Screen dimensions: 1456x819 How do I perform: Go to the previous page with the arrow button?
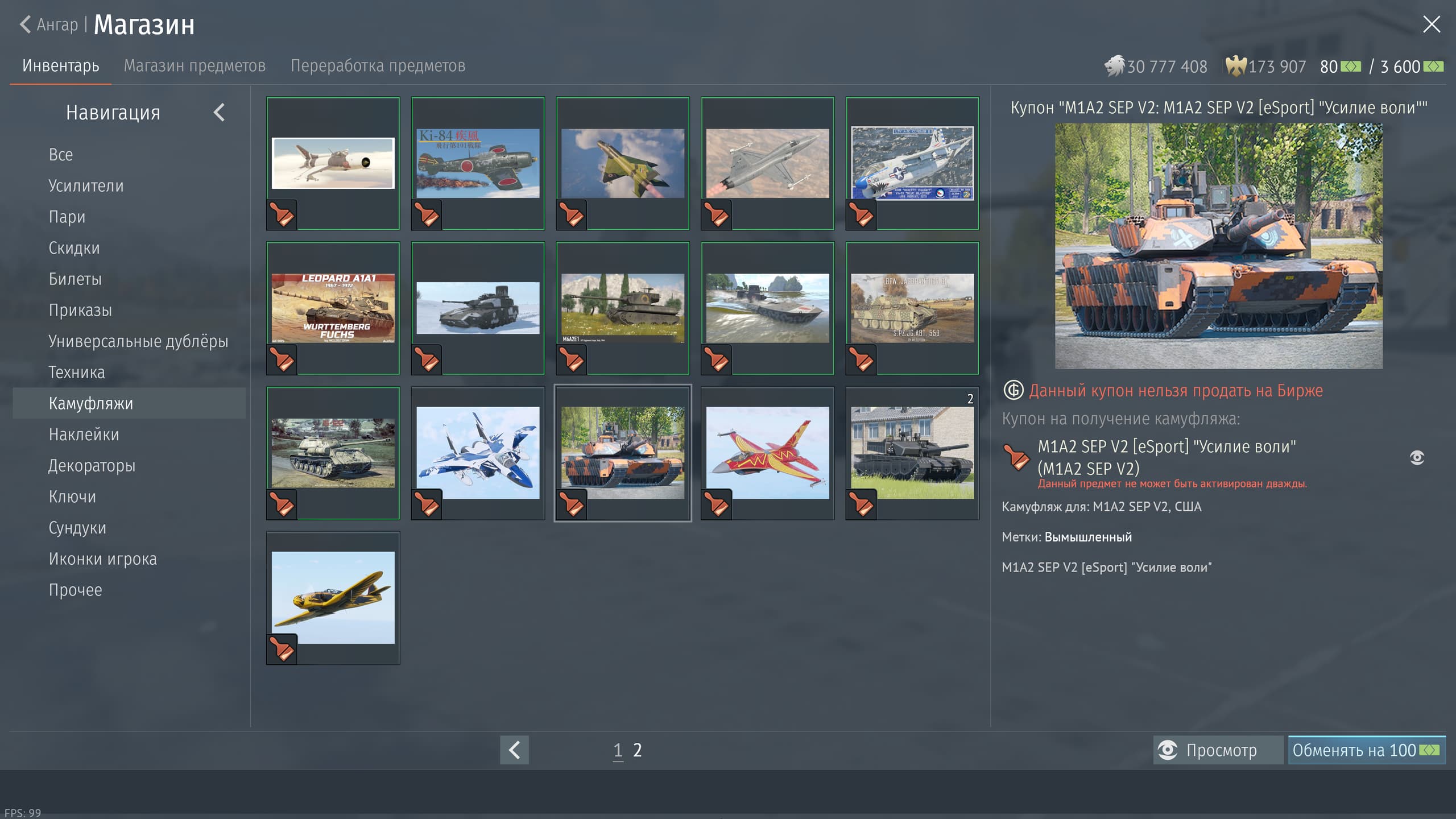click(514, 750)
